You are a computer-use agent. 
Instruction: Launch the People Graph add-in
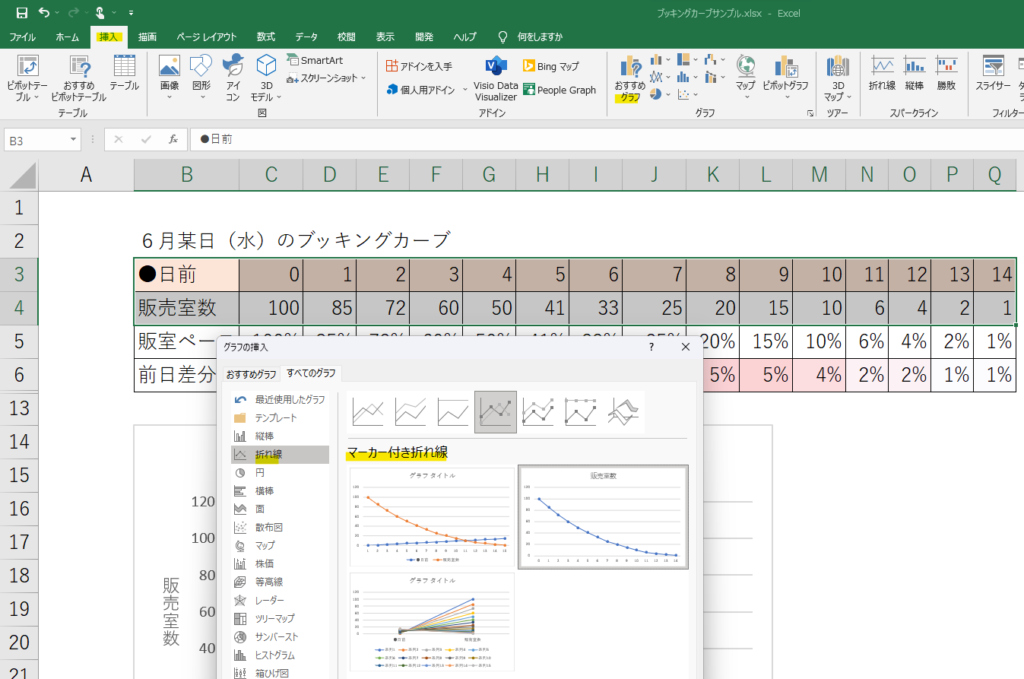pyautogui.click(x=557, y=90)
